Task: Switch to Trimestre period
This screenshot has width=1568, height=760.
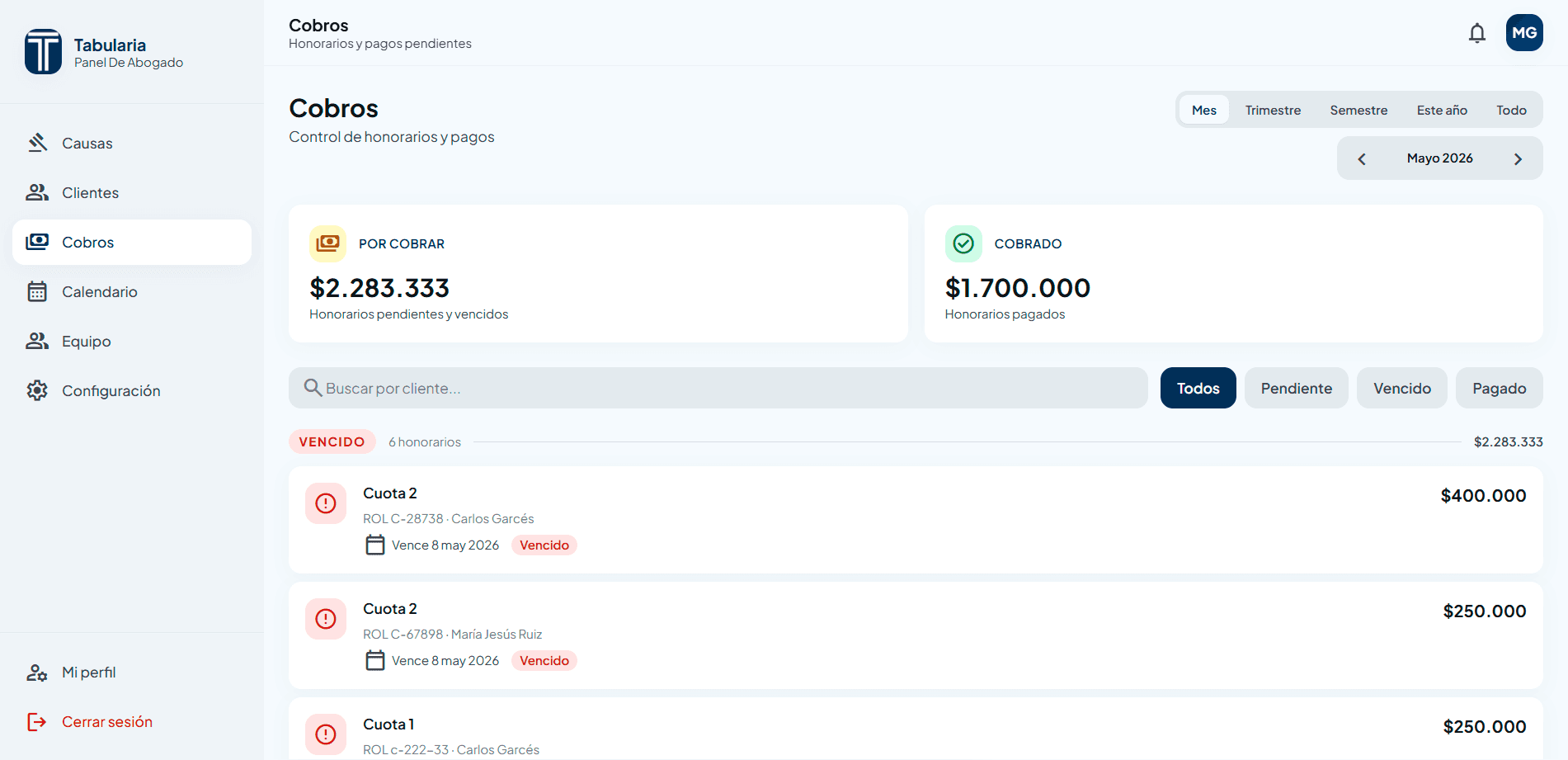Action: (x=1273, y=110)
